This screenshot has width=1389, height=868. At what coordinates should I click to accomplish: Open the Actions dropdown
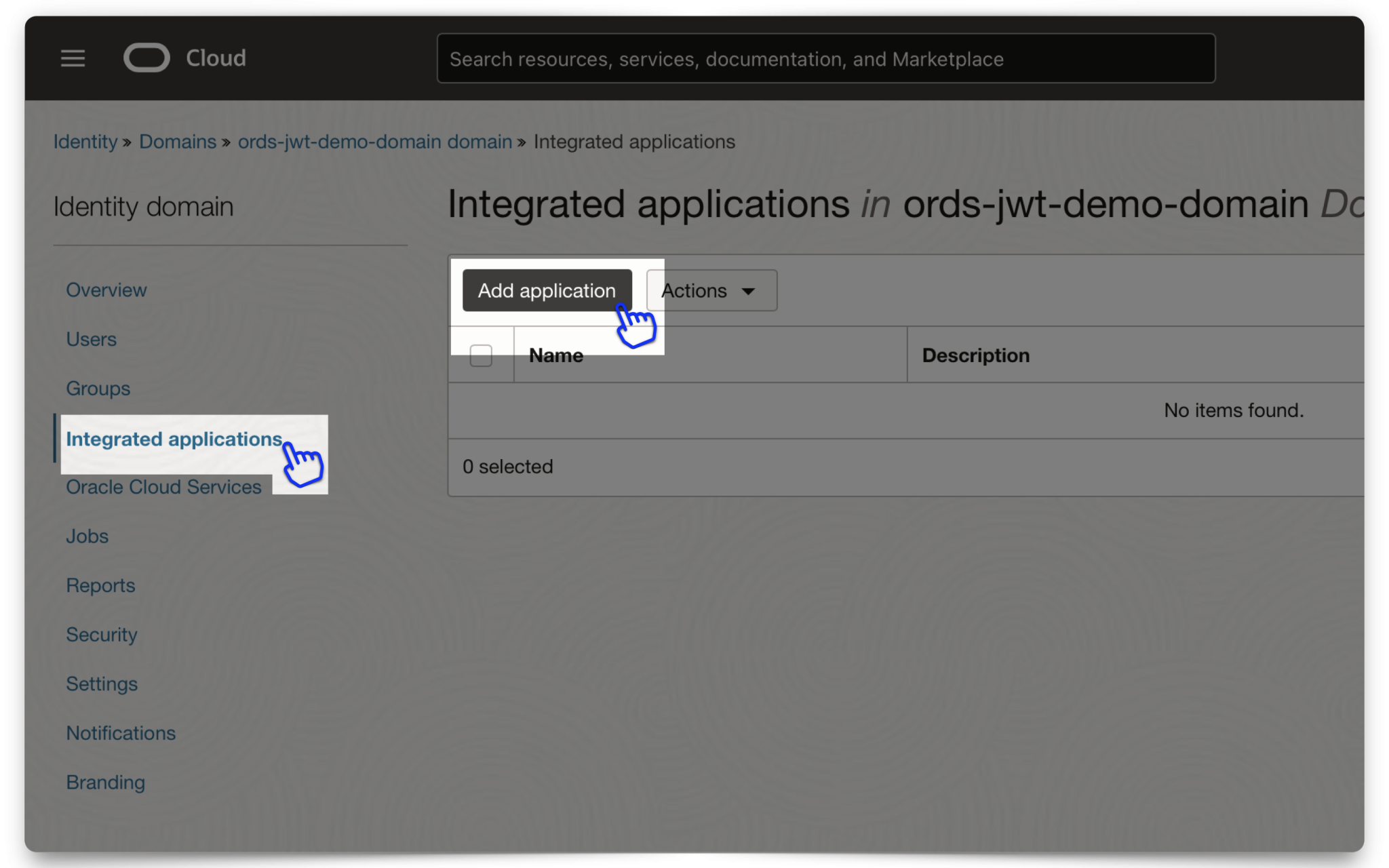694,290
